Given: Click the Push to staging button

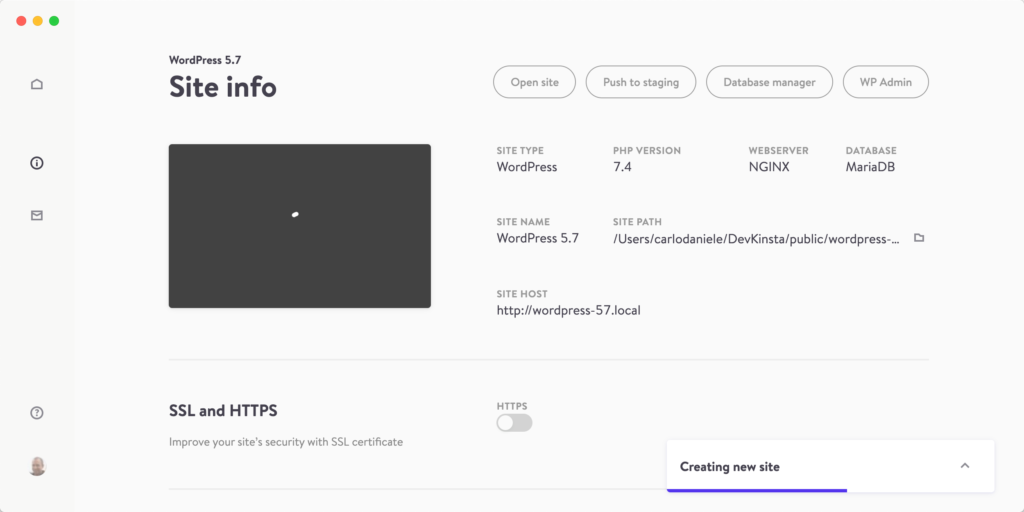Looking at the screenshot, I should click(x=641, y=82).
